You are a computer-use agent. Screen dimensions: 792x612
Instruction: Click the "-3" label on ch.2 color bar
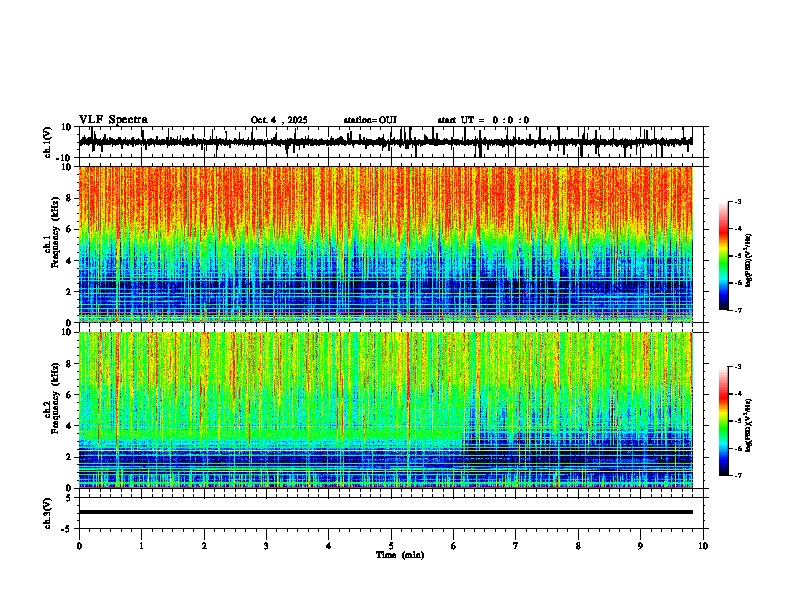(737, 367)
